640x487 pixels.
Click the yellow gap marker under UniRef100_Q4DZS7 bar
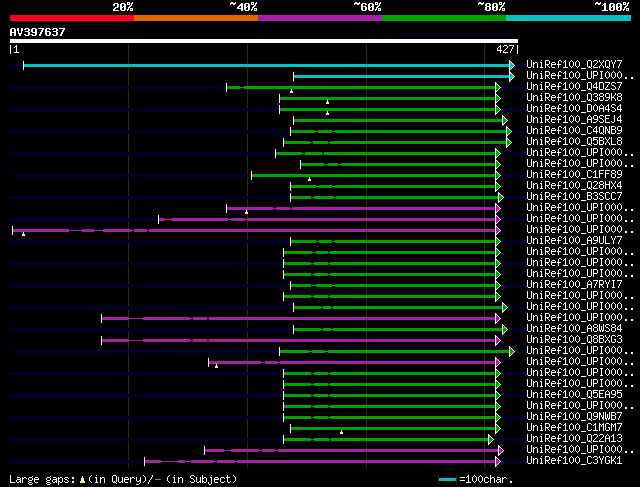(x=291, y=91)
